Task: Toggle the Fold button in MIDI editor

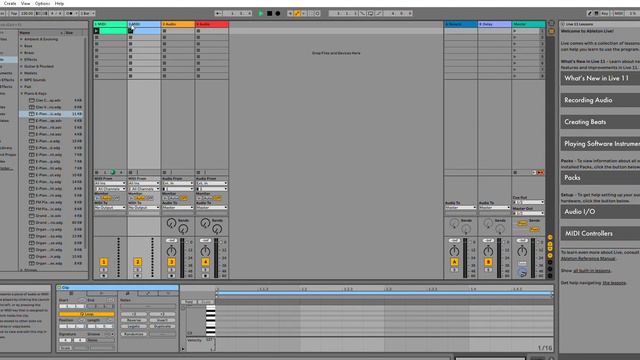Action: [x=189, y=302]
